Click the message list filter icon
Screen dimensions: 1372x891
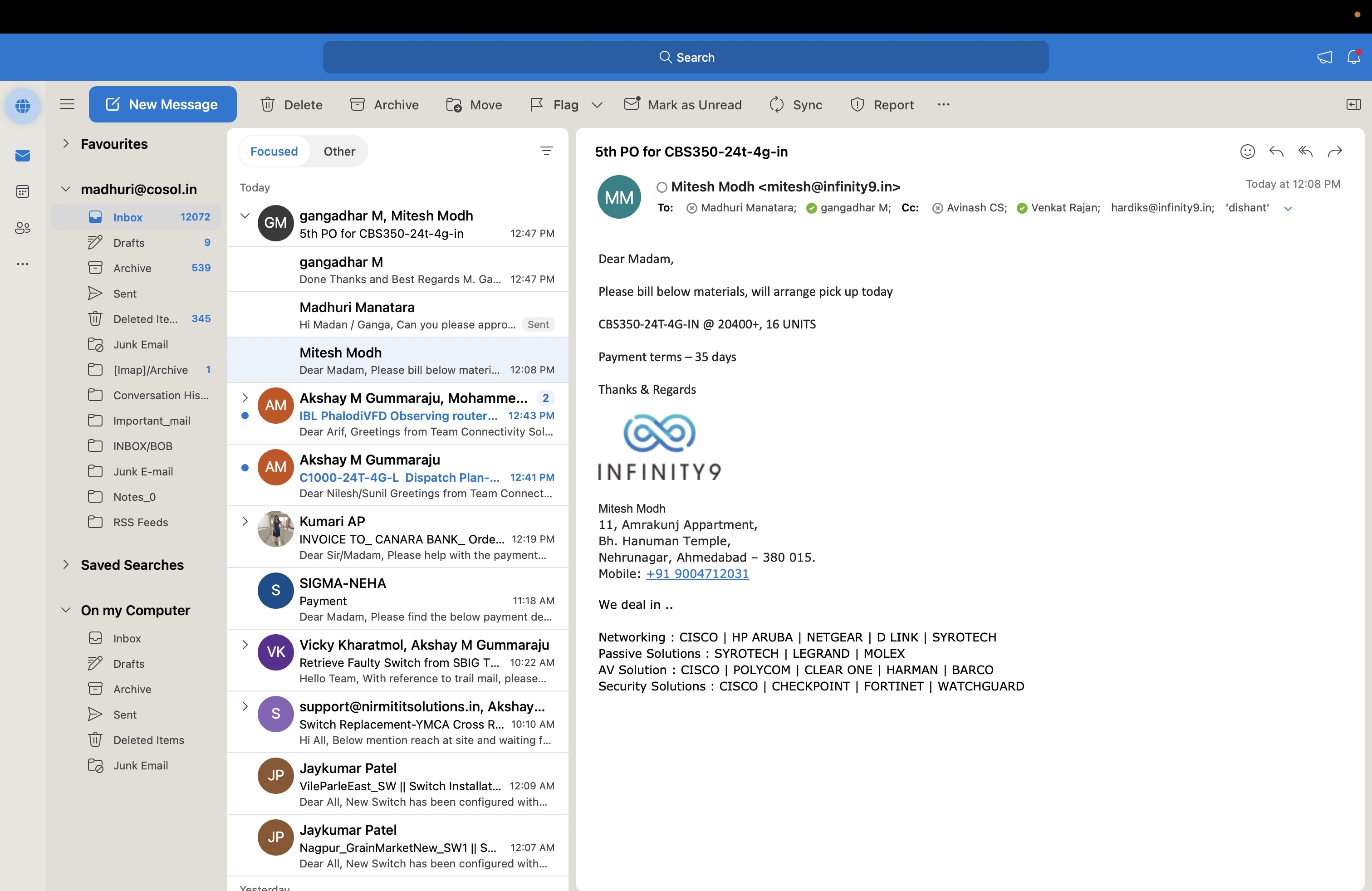(x=546, y=151)
